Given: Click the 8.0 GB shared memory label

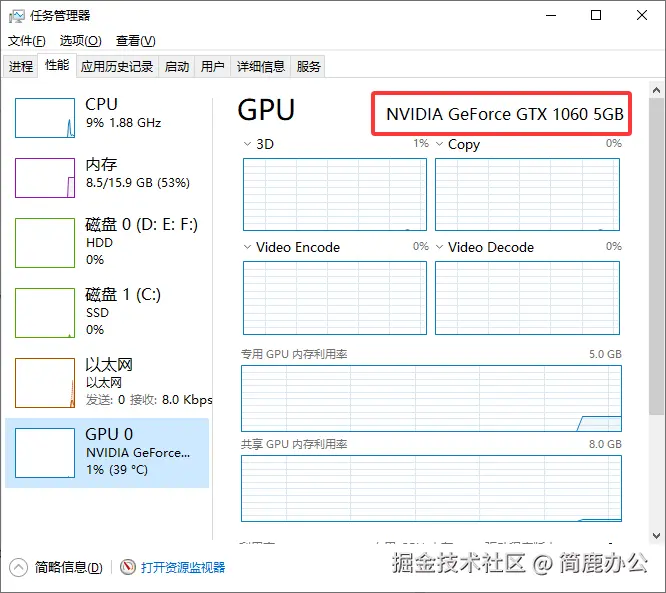Looking at the screenshot, I should click(x=605, y=444).
